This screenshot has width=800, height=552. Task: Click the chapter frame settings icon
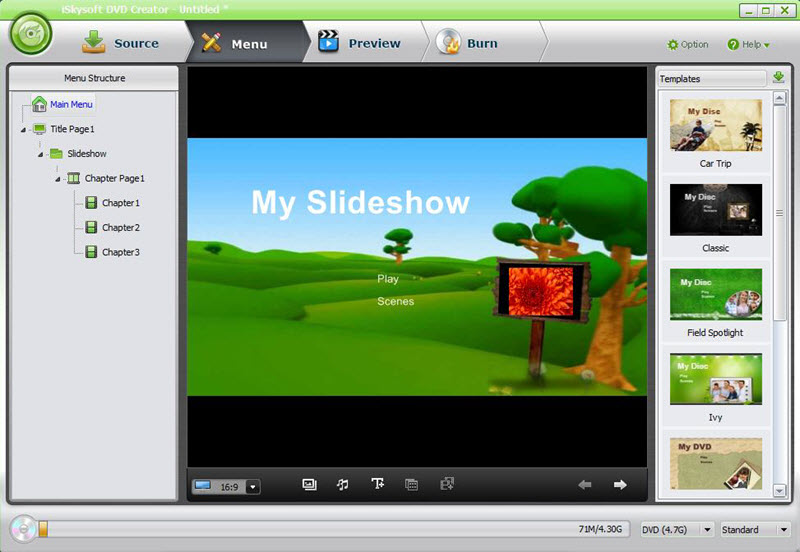click(411, 484)
